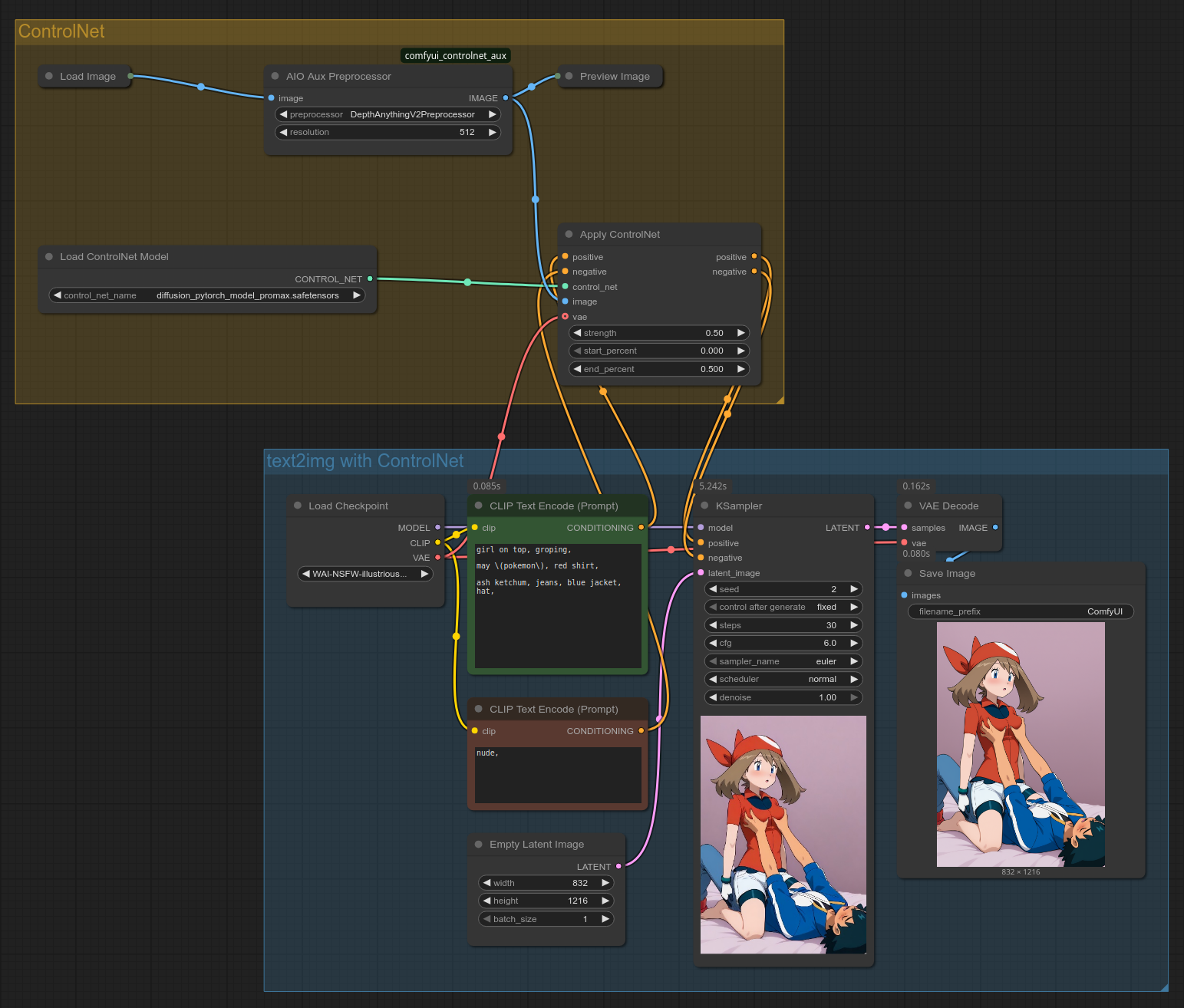Click Load Checkpoint CLIP output port

pos(438,543)
